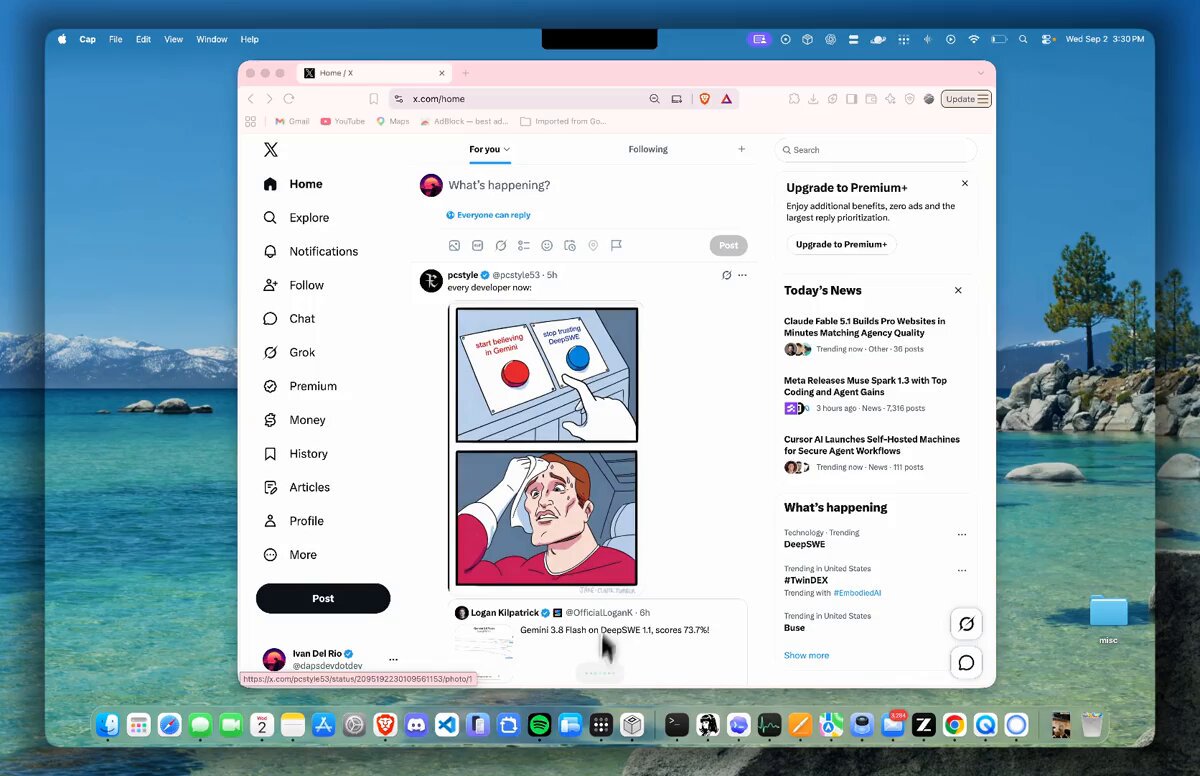Expand the browser tab list chevron
This screenshot has height=776, width=1200.
pyautogui.click(x=981, y=73)
